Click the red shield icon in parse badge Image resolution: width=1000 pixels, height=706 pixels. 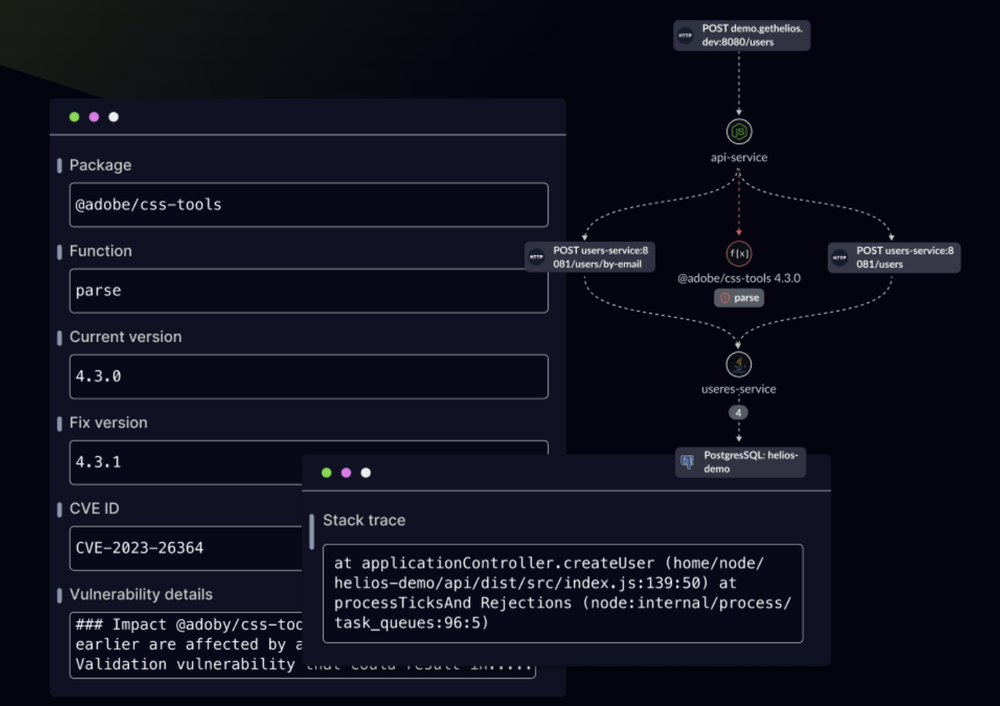724,298
